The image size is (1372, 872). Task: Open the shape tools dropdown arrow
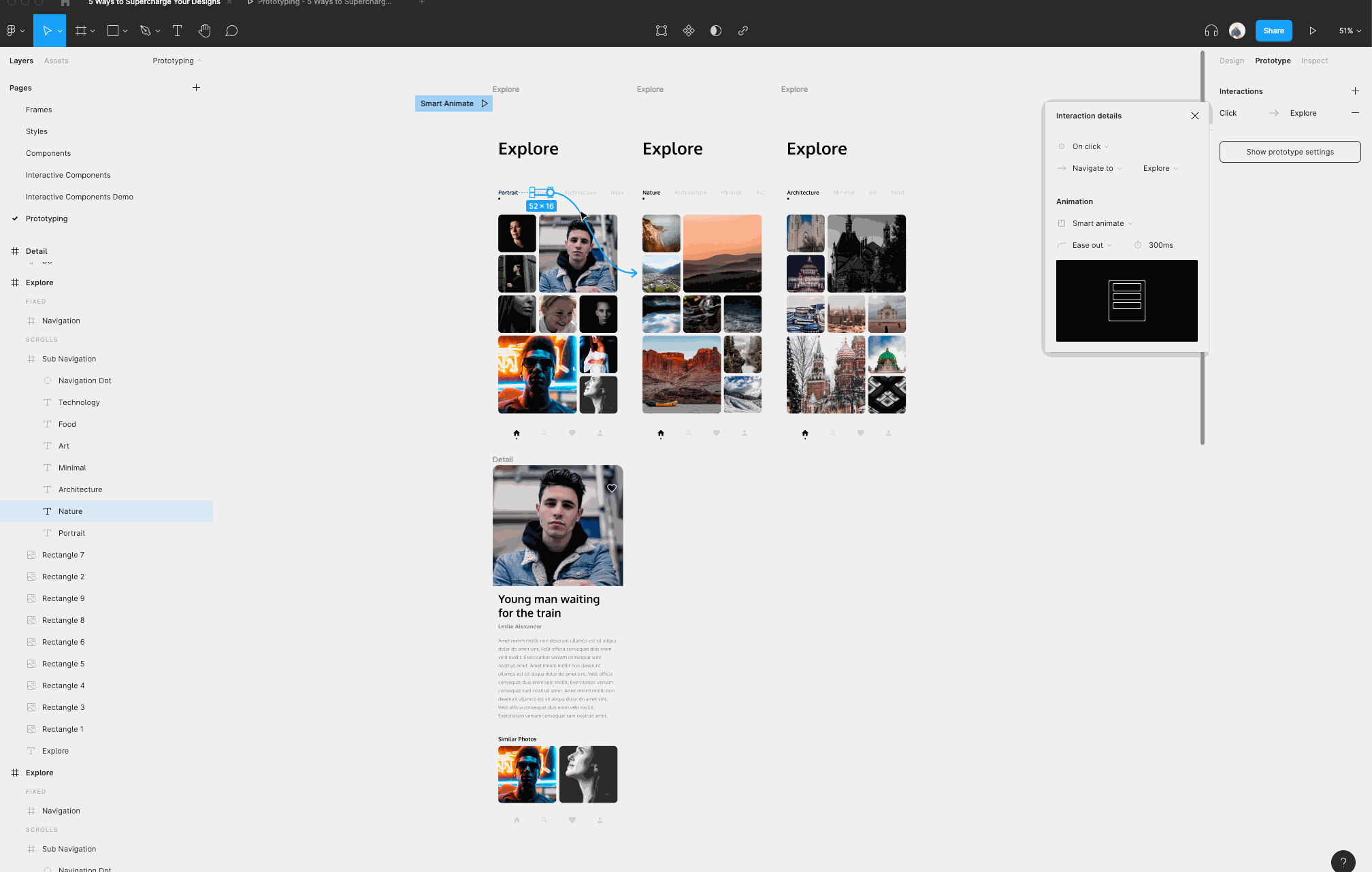click(125, 31)
